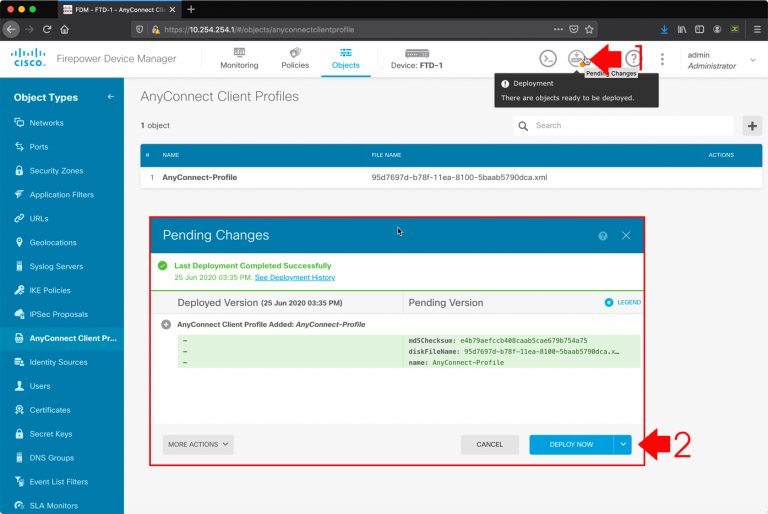768x514 pixels.
Task: Click the Cisco logo
Action: (x=28, y=58)
